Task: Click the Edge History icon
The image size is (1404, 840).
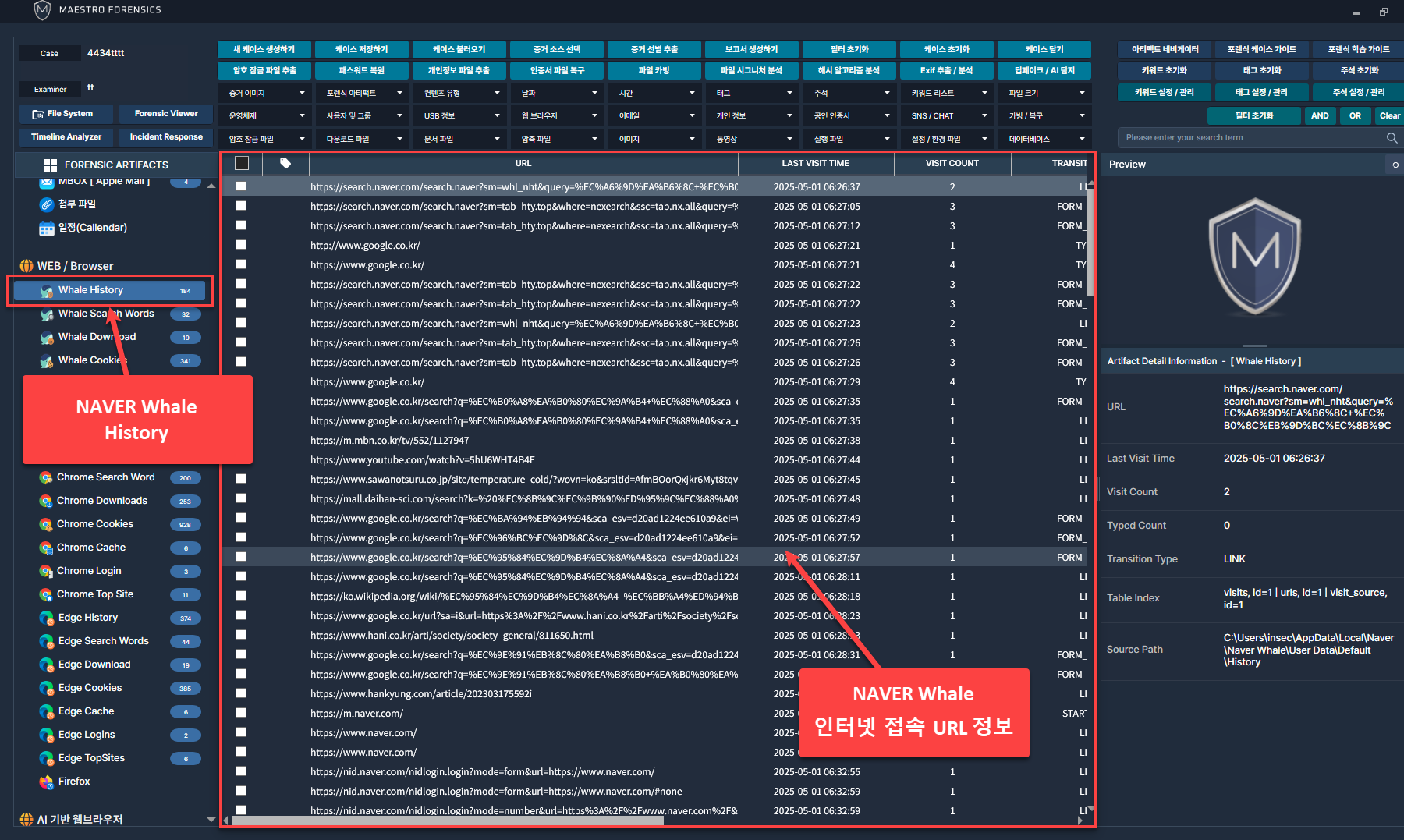Action: [46, 618]
